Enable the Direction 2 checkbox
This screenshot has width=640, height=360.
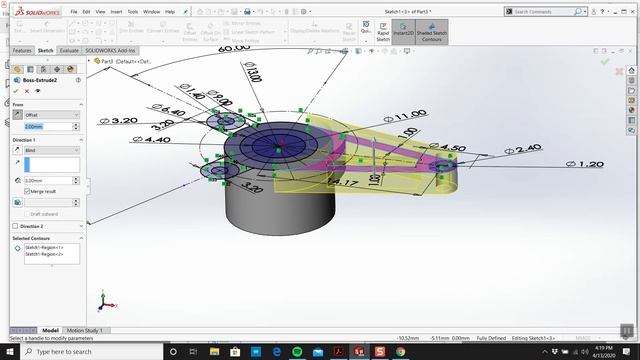[x=16, y=226]
